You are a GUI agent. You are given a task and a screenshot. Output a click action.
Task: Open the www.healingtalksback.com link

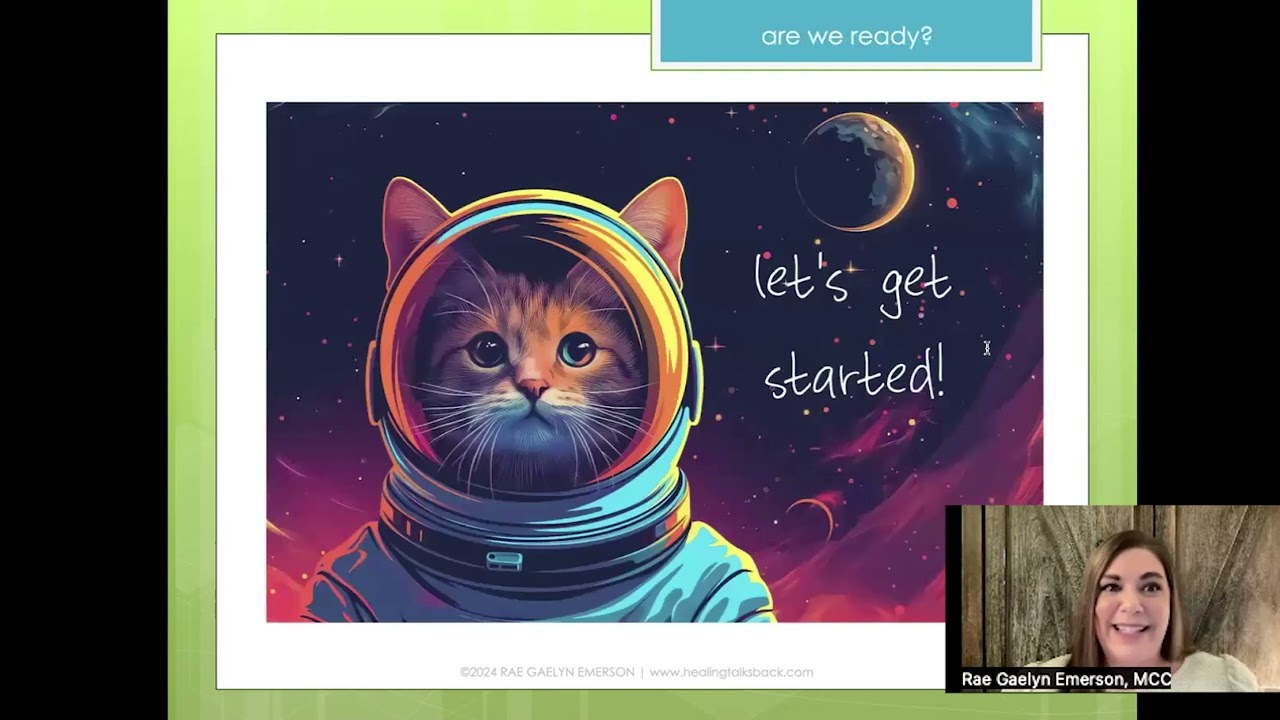click(731, 672)
